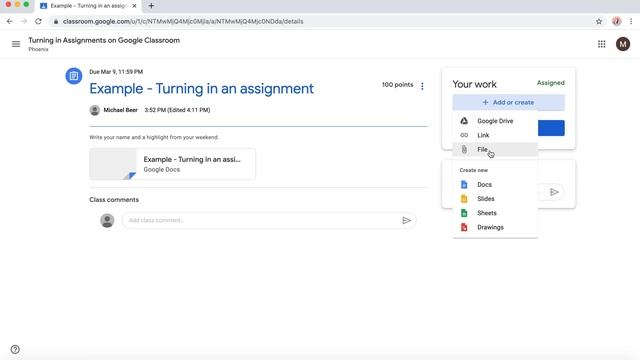Click the site lock icon
The height and width of the screenshot is (360, 640).
tap(56, 21)
